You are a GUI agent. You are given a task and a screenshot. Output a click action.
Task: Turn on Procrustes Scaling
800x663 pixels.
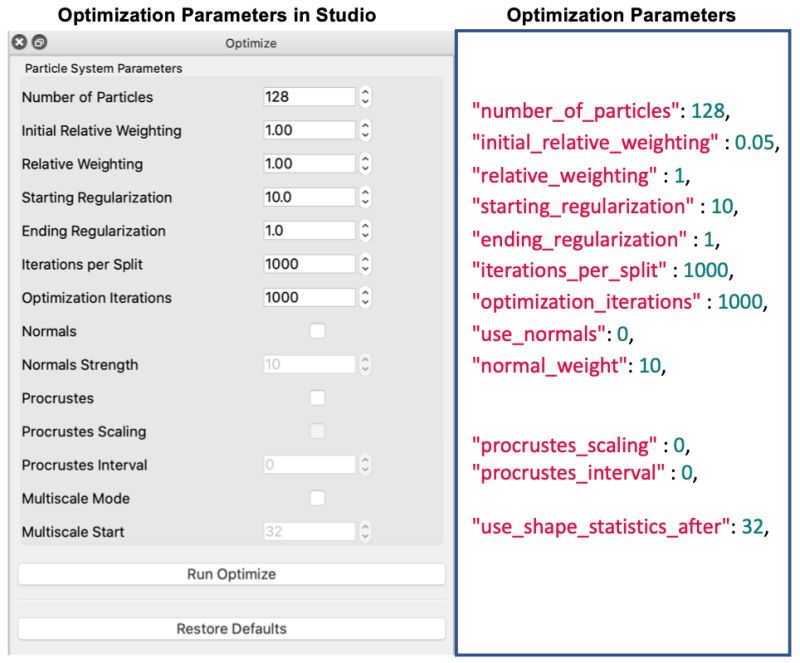tap(318, 432)
